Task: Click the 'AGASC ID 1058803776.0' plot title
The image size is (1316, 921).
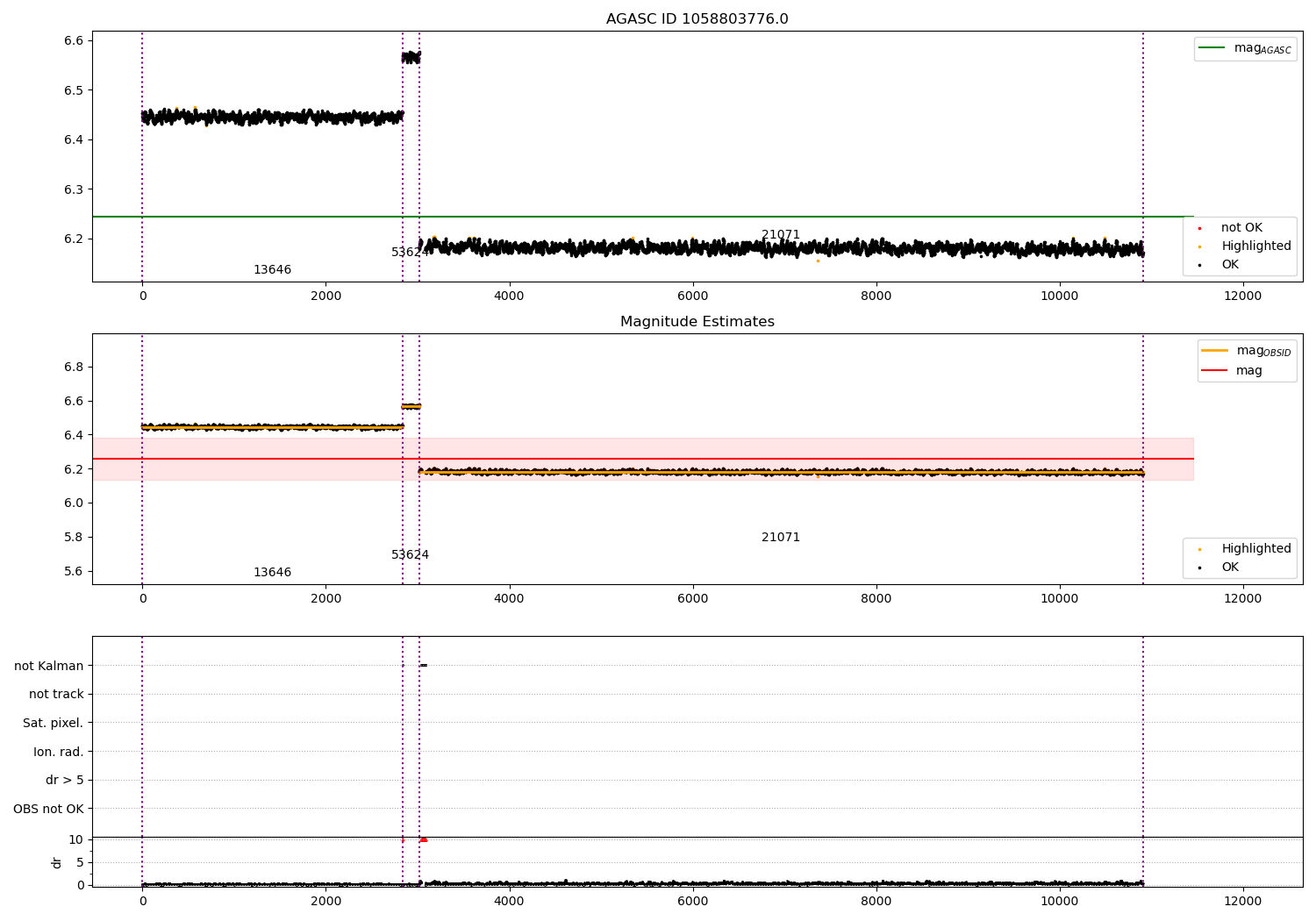Action: [x=697, y=19]
